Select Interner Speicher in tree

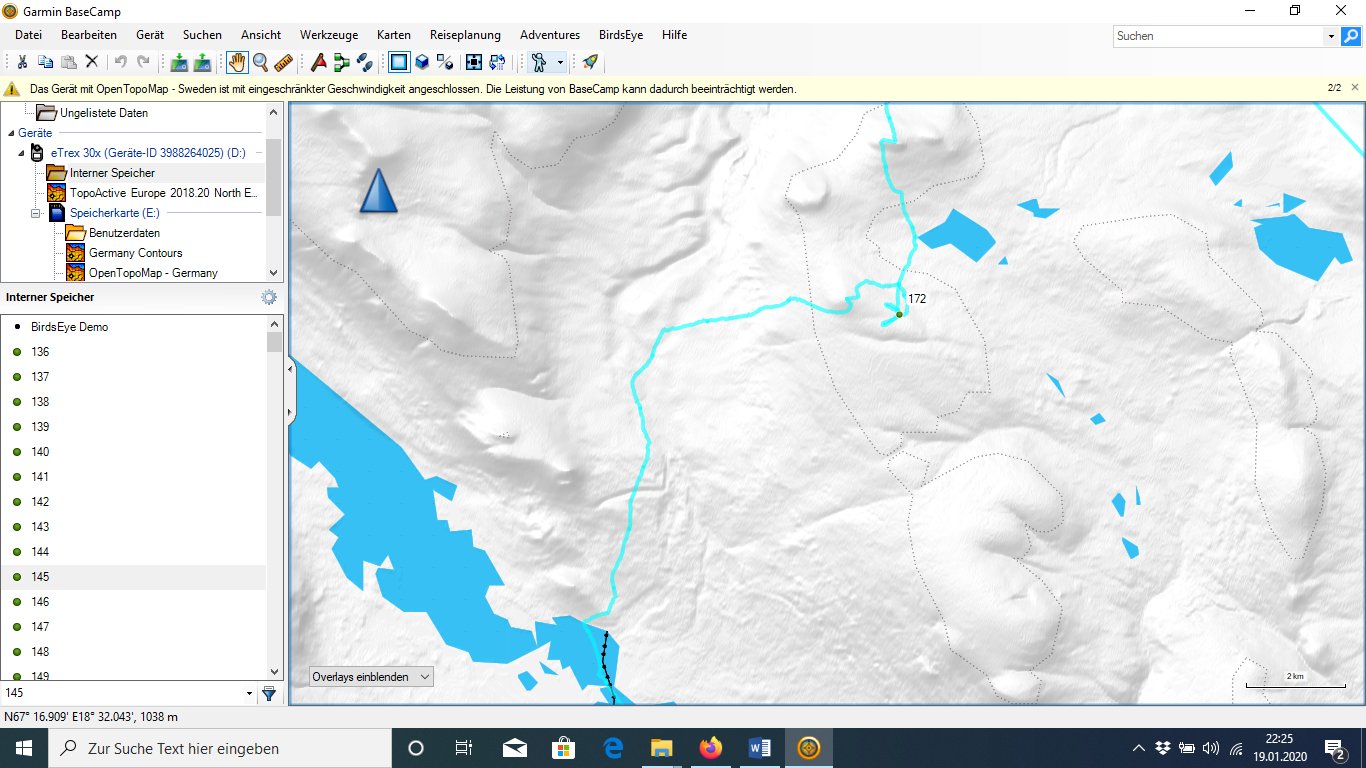coord(112,173)
